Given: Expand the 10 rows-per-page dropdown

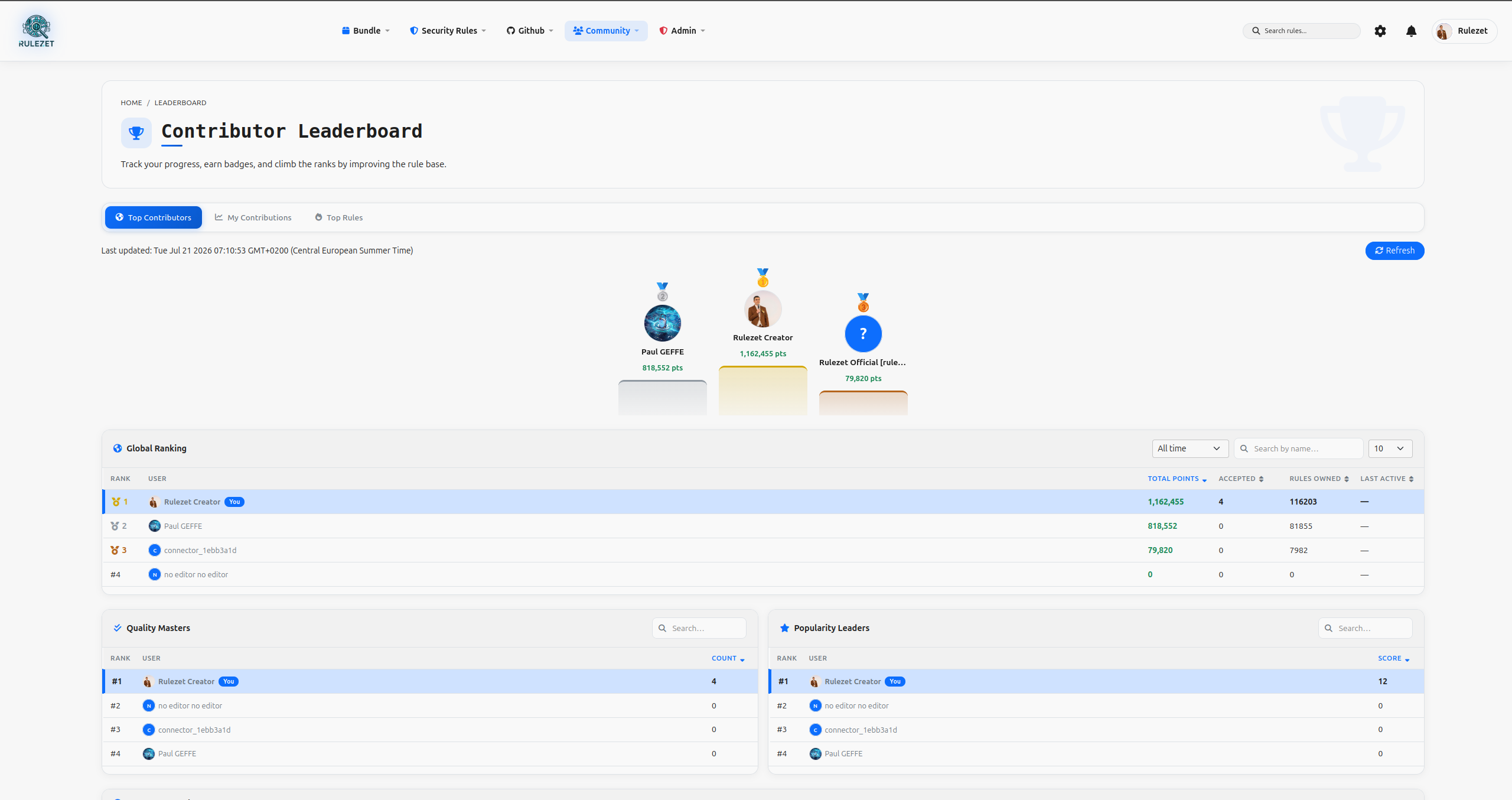Looking at the screenshot, I should [1390, 448].
